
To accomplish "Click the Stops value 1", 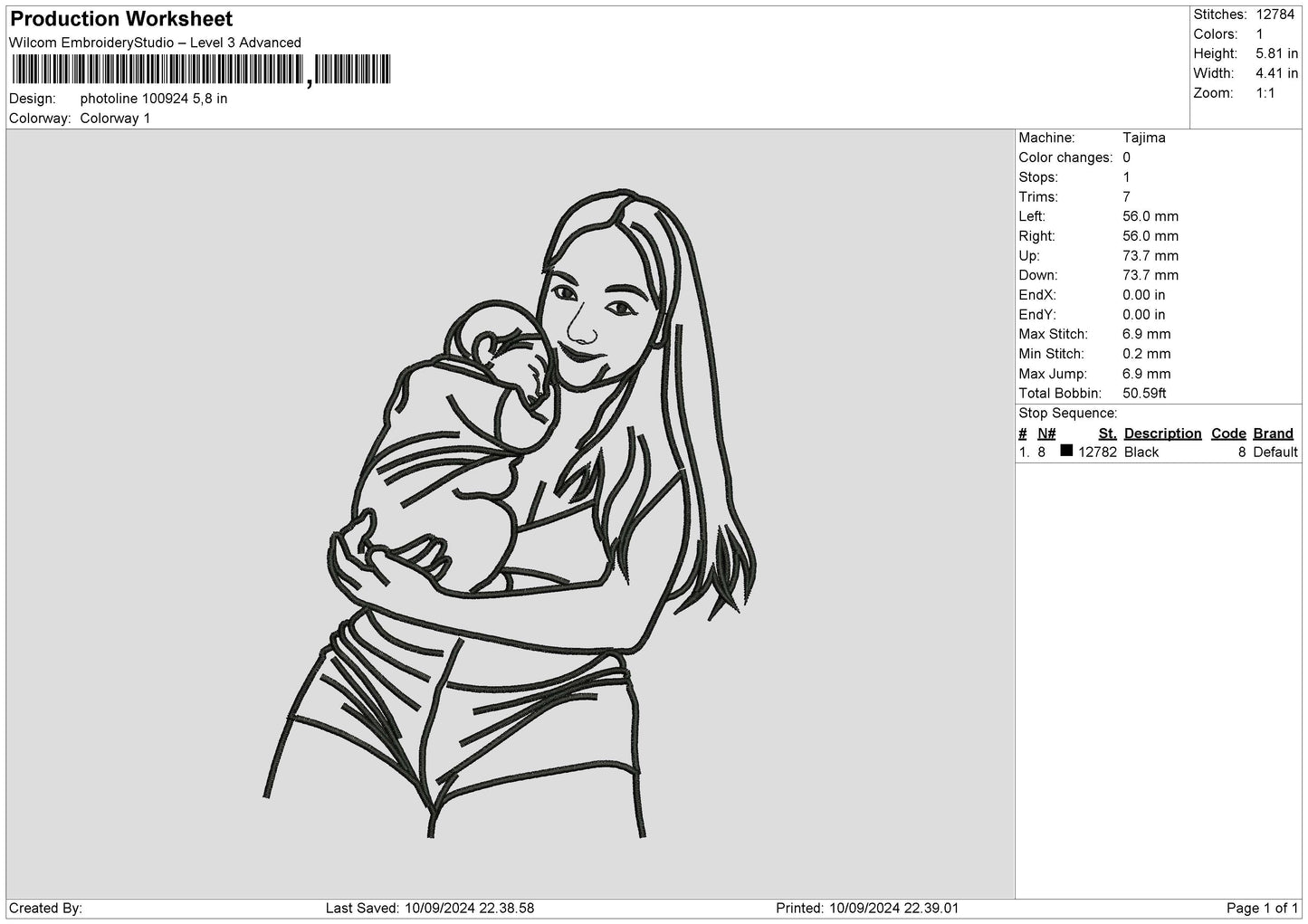I will 1126,177.
